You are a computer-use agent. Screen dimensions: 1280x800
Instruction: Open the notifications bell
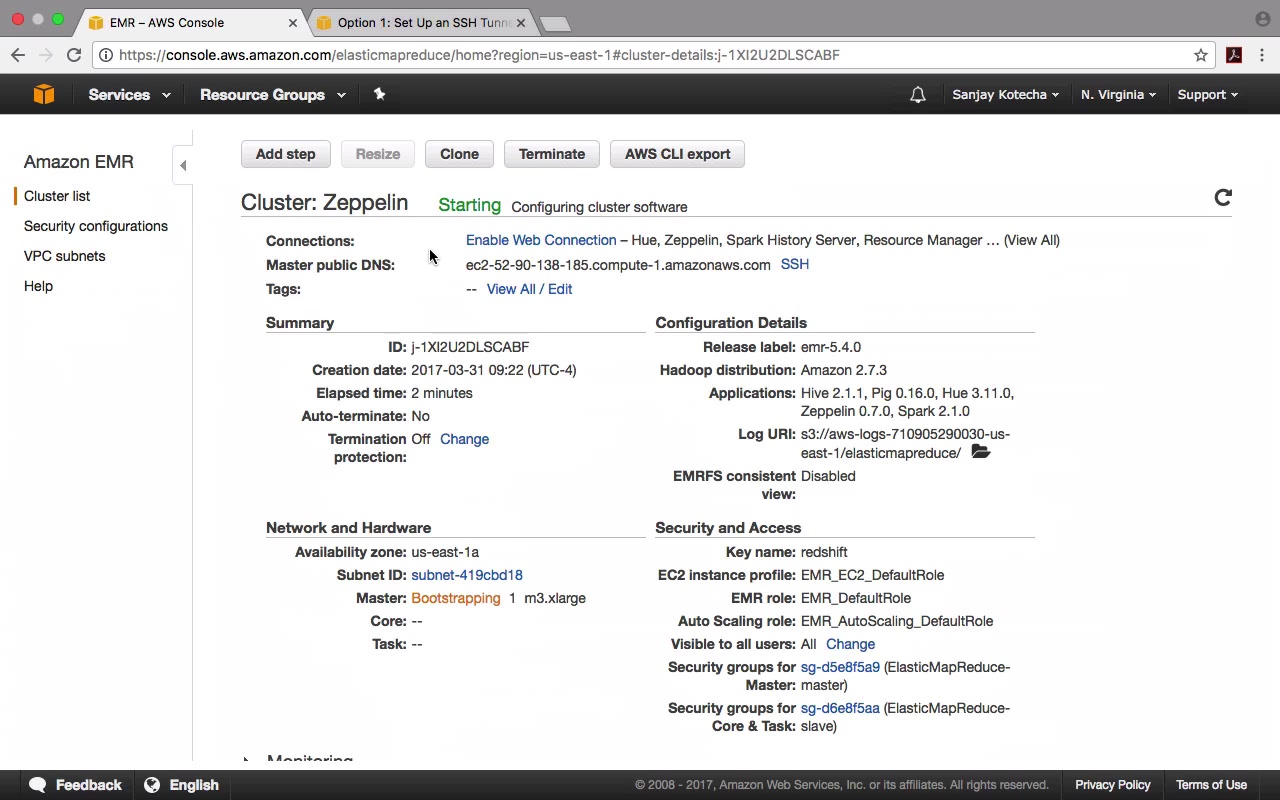pos(917,95)
